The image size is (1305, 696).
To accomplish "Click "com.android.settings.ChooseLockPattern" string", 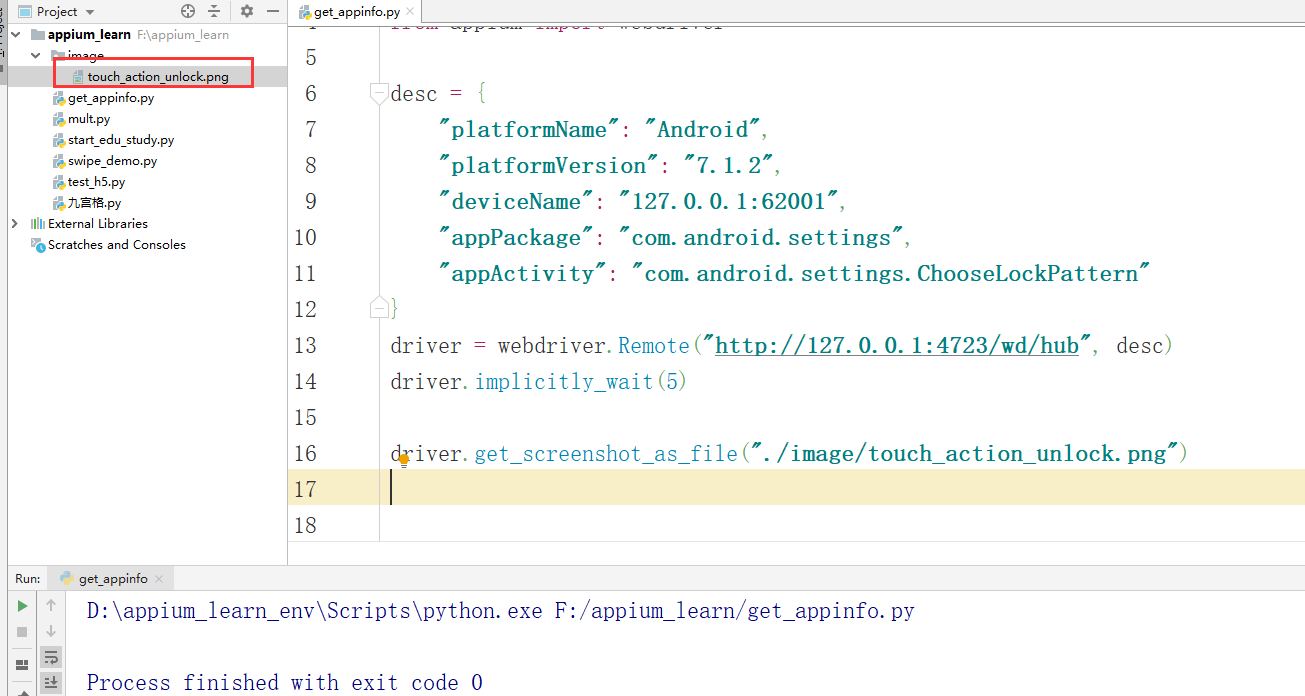I will 891,273.
